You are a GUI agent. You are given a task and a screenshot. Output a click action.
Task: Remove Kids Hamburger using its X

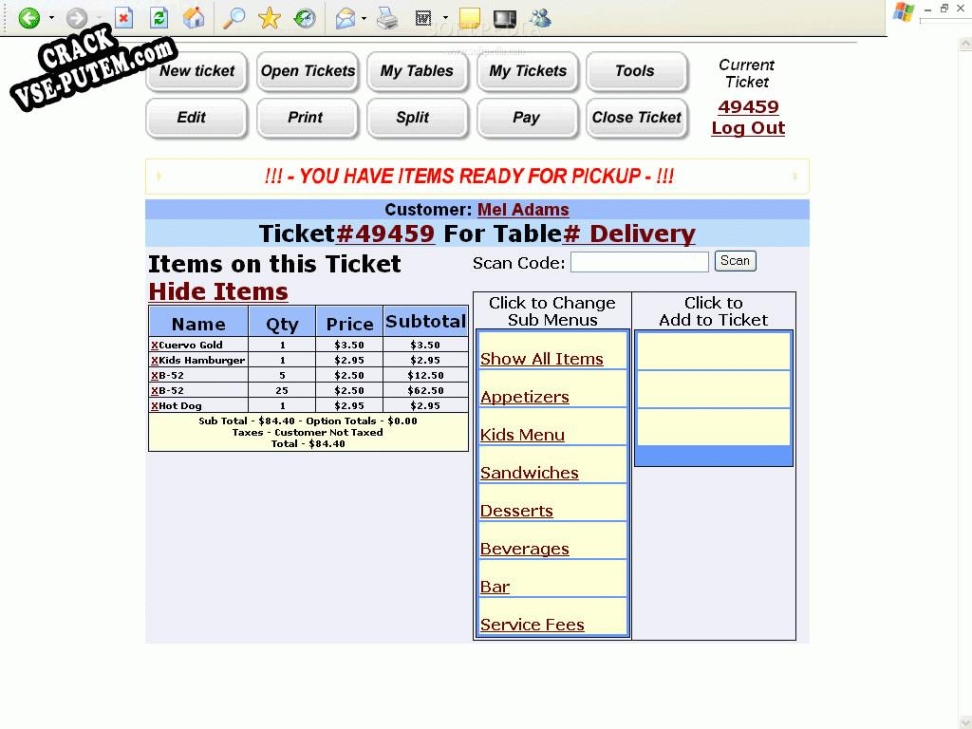tap(155, 360)
